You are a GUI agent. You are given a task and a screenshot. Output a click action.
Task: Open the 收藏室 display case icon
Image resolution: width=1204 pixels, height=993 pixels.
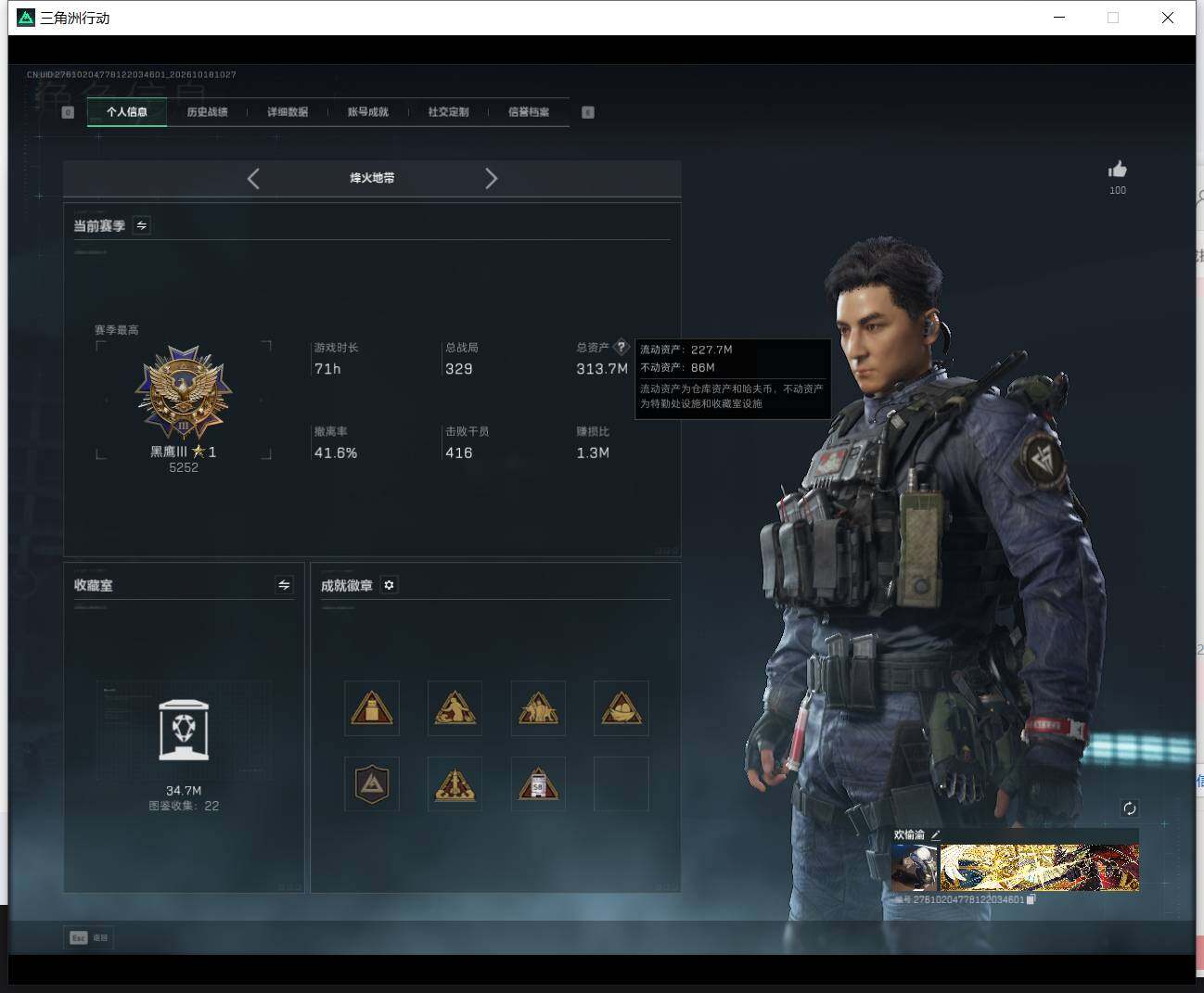pyautogui.click(x=184, y=731)
